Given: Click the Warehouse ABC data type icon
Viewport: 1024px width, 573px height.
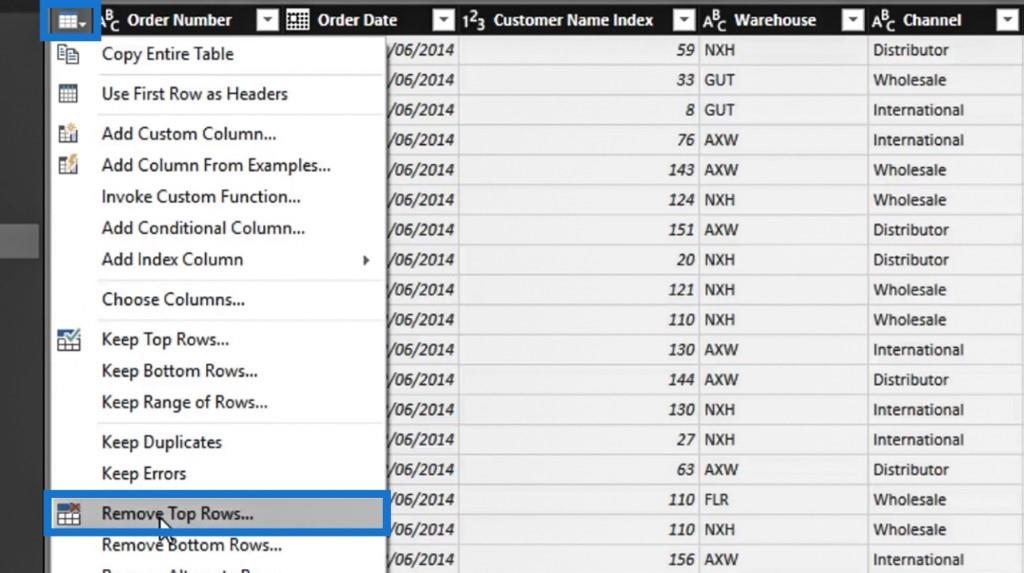Looking at the screenshot, I should coord(714,21).
